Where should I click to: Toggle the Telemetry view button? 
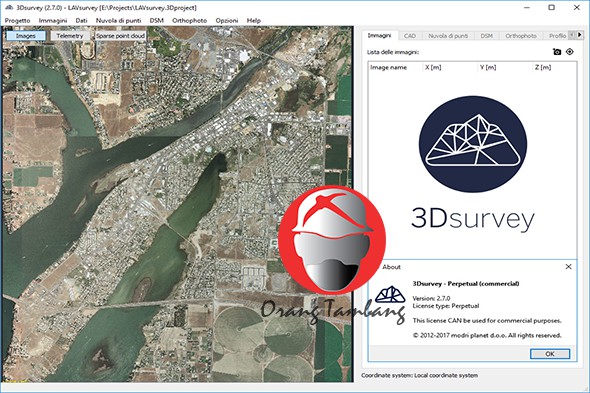[70, 36]
